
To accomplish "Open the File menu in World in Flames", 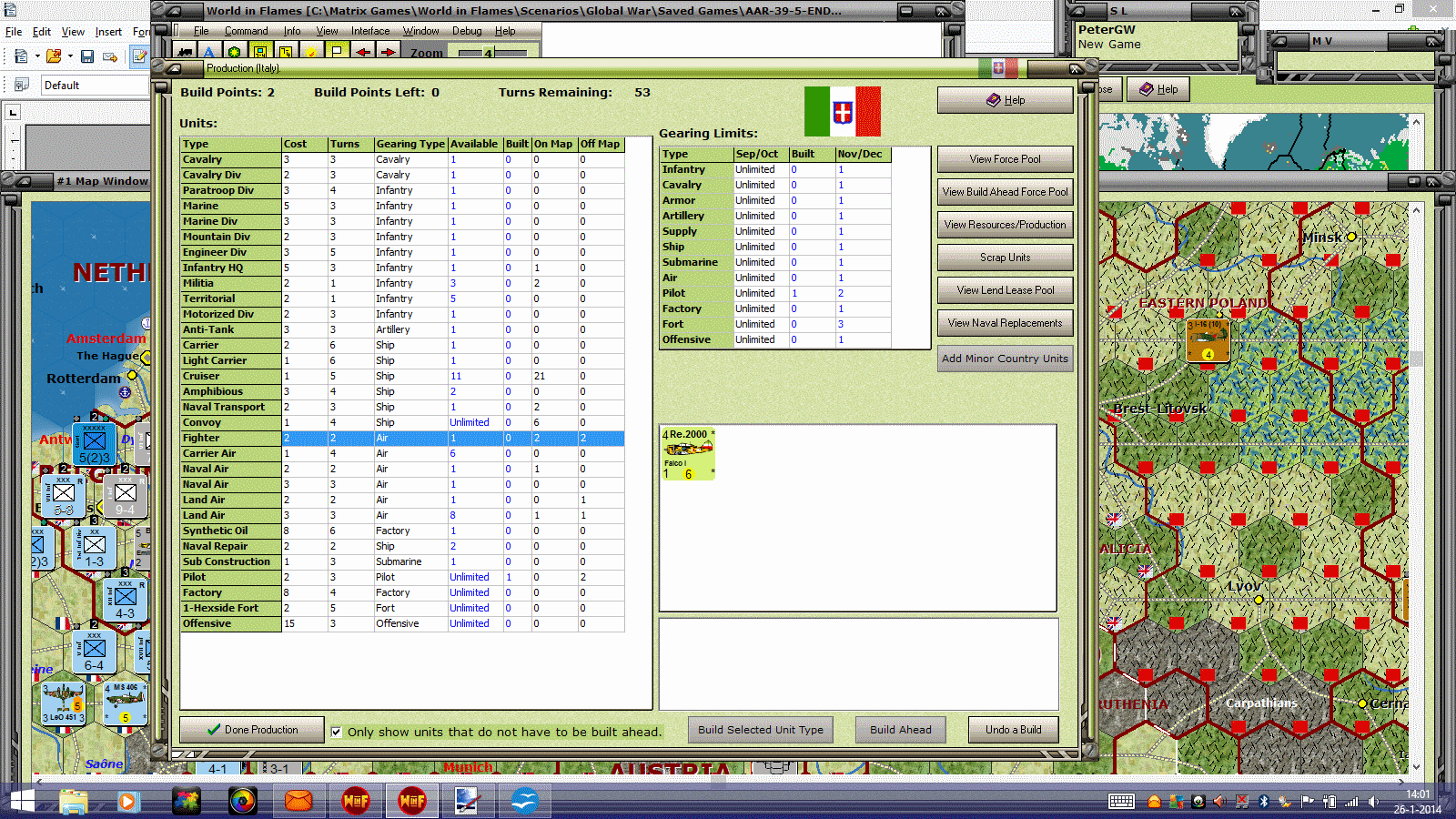I will pyautogui.click(x=201, y=31).
